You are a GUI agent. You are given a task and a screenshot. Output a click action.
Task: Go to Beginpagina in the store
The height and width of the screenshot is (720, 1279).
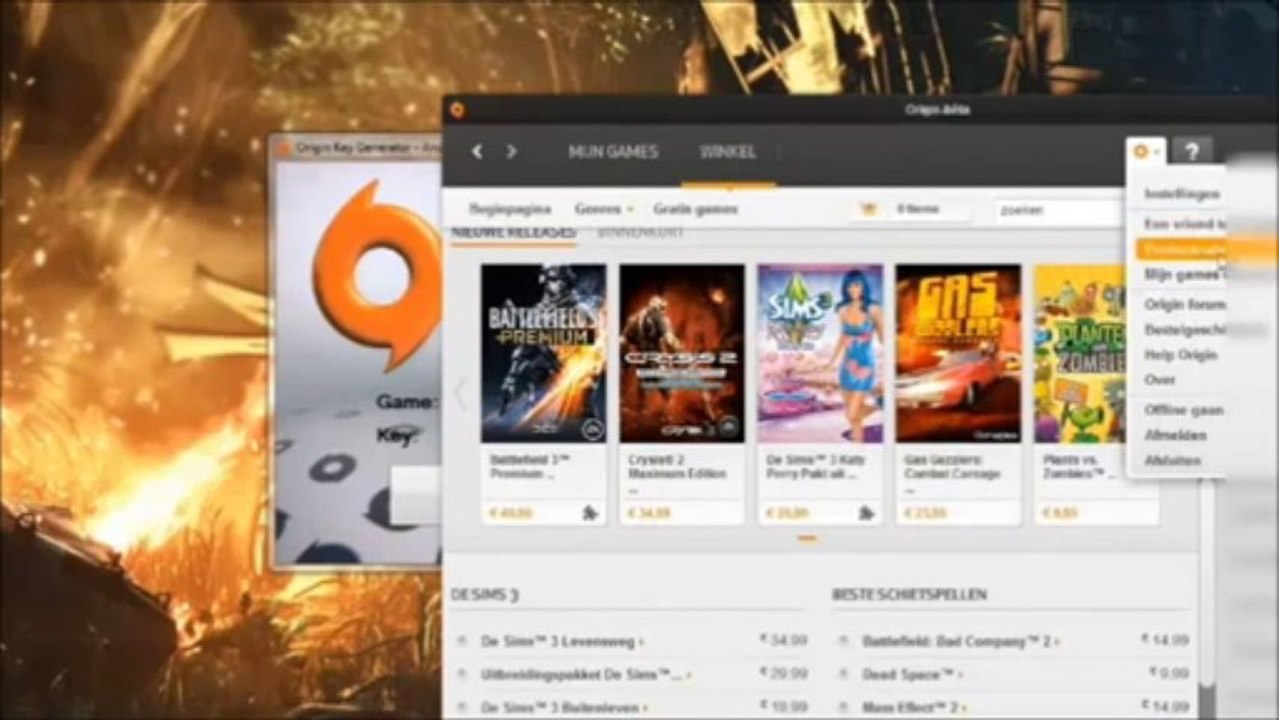click(x=510, y=210)
